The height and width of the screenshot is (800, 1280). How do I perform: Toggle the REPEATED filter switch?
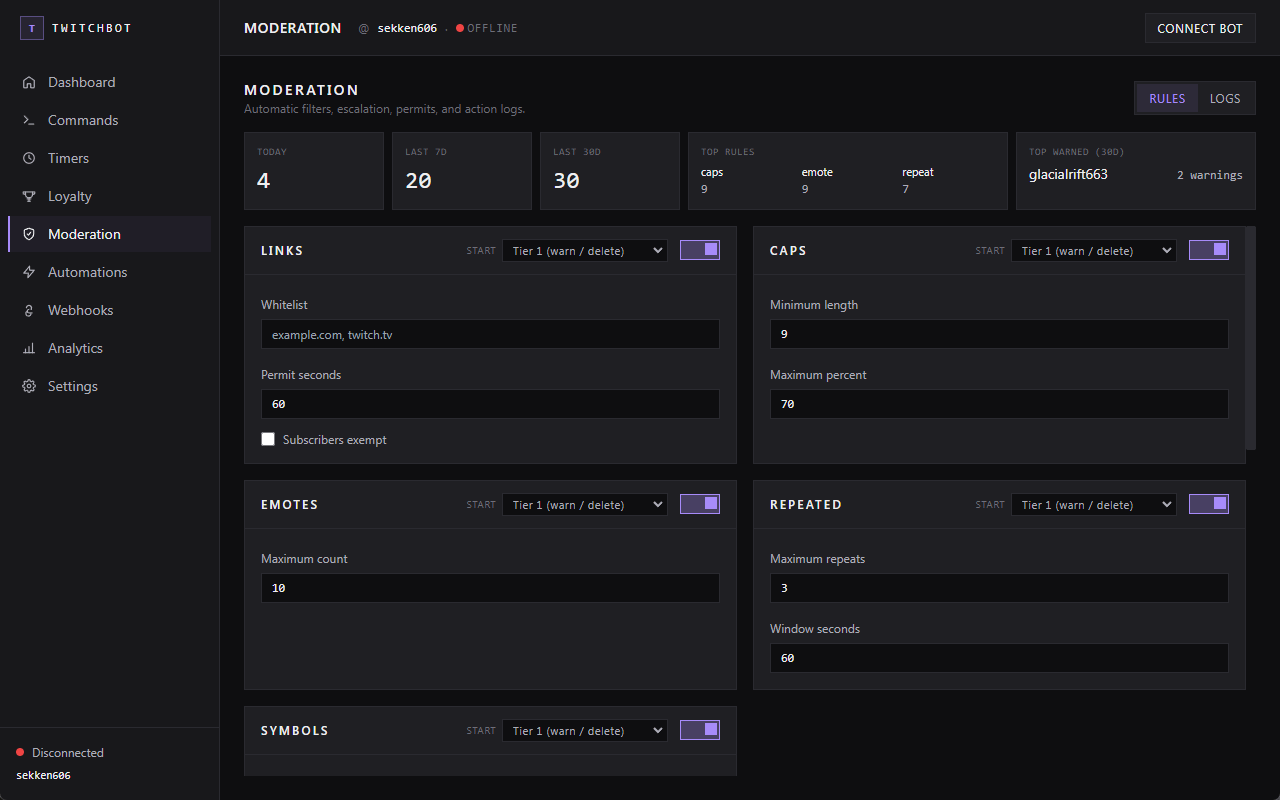tap(1209, 504)
